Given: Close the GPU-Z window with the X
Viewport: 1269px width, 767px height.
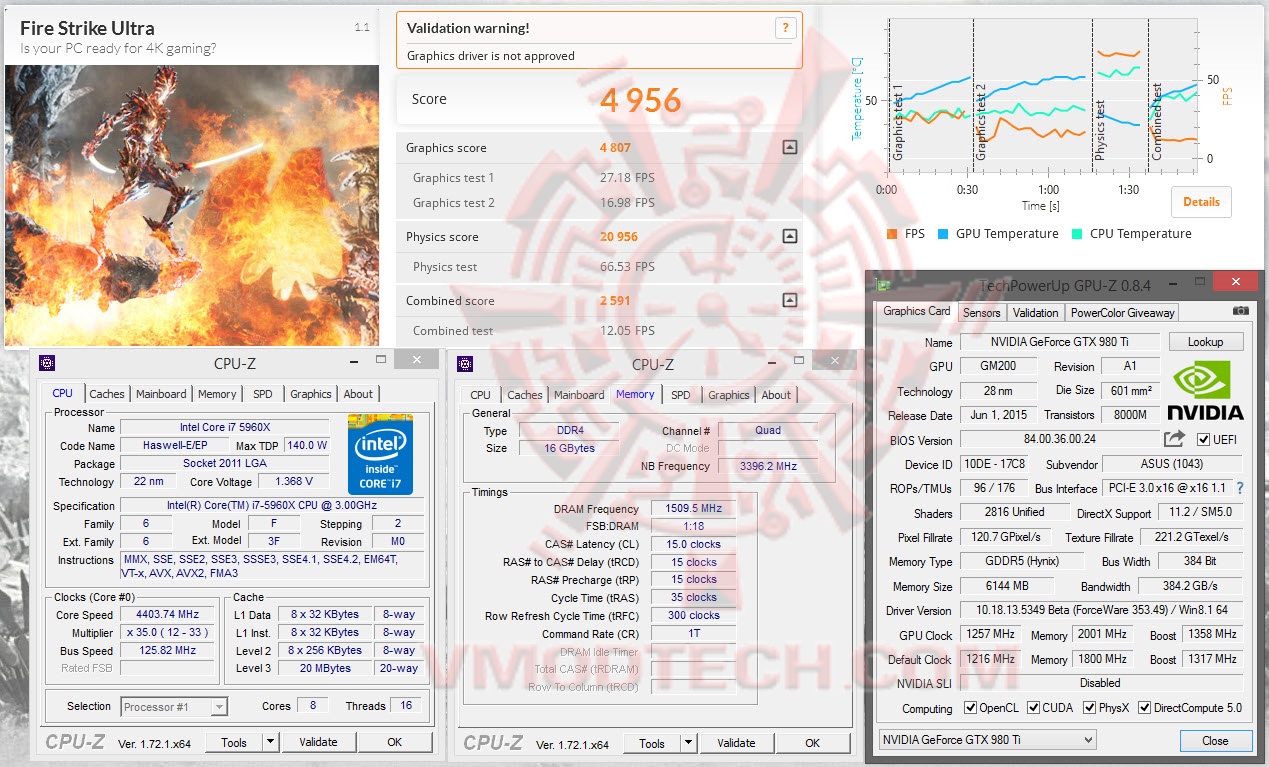Looking at the screenshot, I should tap(1238, 283).
